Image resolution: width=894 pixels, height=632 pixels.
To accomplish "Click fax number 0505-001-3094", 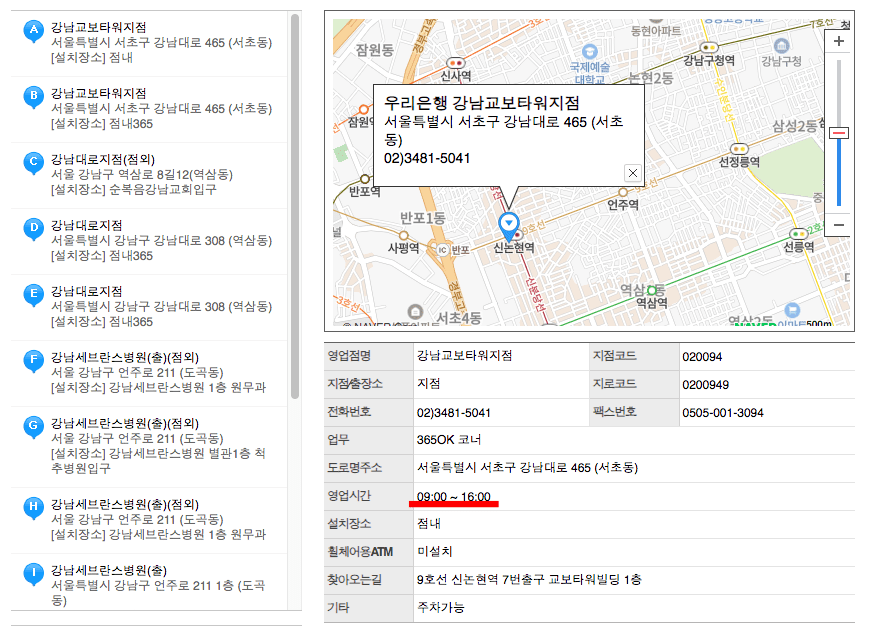I will click(723, 413).
